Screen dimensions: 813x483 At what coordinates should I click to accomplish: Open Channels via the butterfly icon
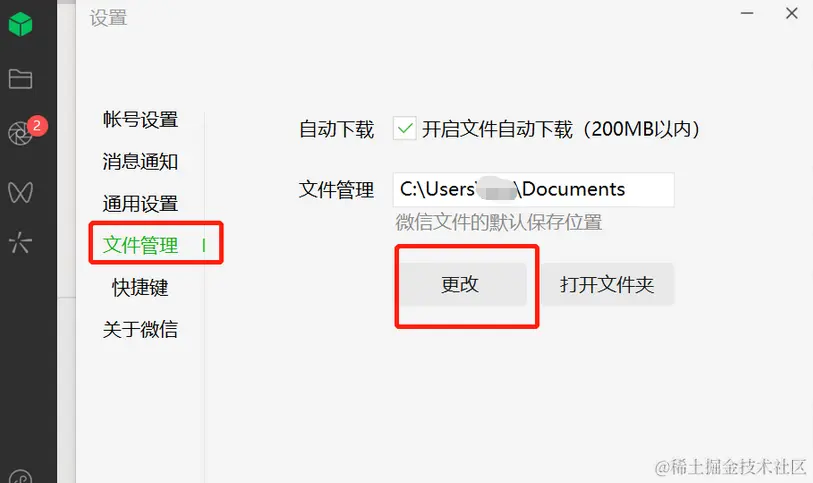(20, 192)
